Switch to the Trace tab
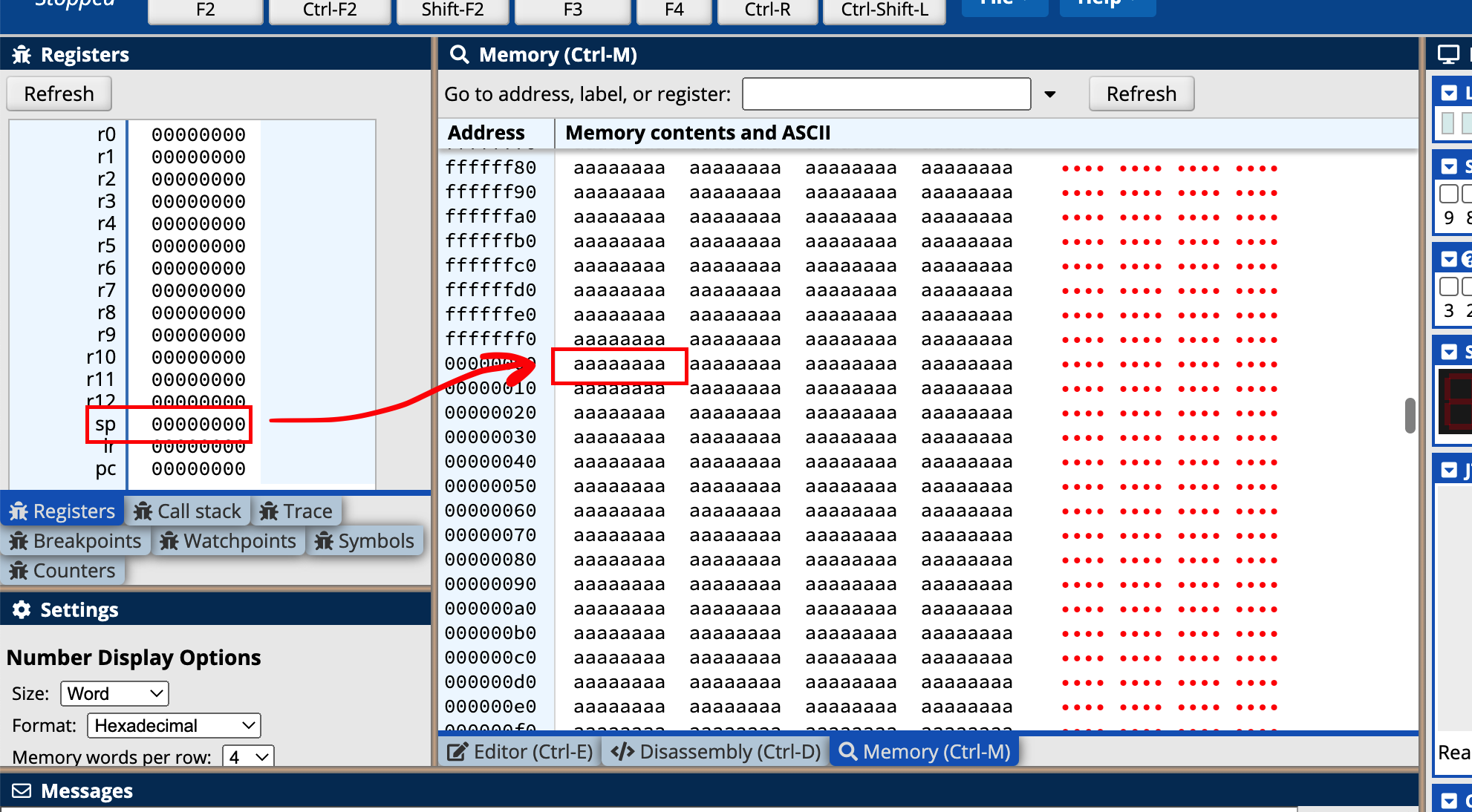Viewport: 1472px width, 812px height. click(296, 511)
